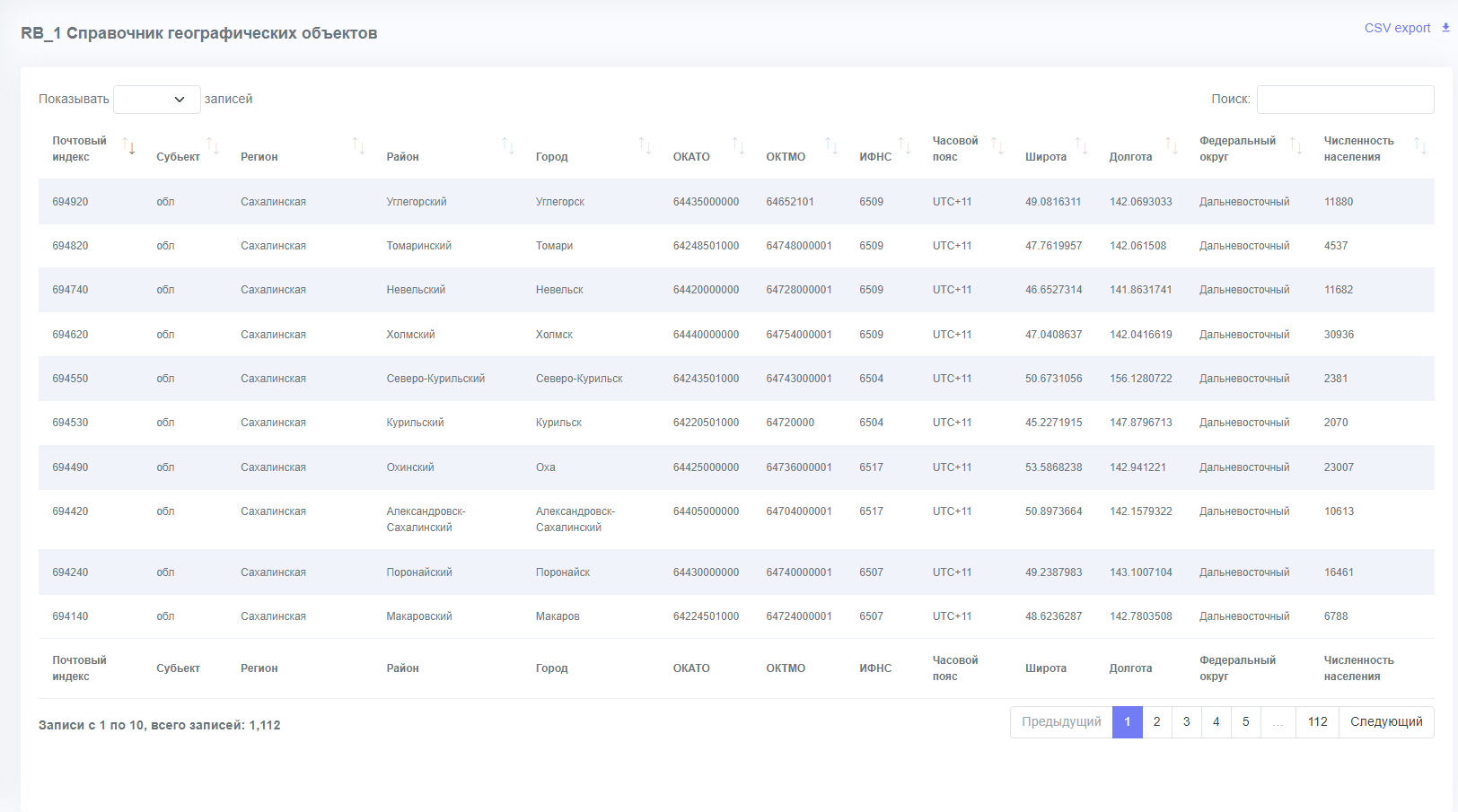
Task: Focus the Поиск search field
Action: (1345, 100)
